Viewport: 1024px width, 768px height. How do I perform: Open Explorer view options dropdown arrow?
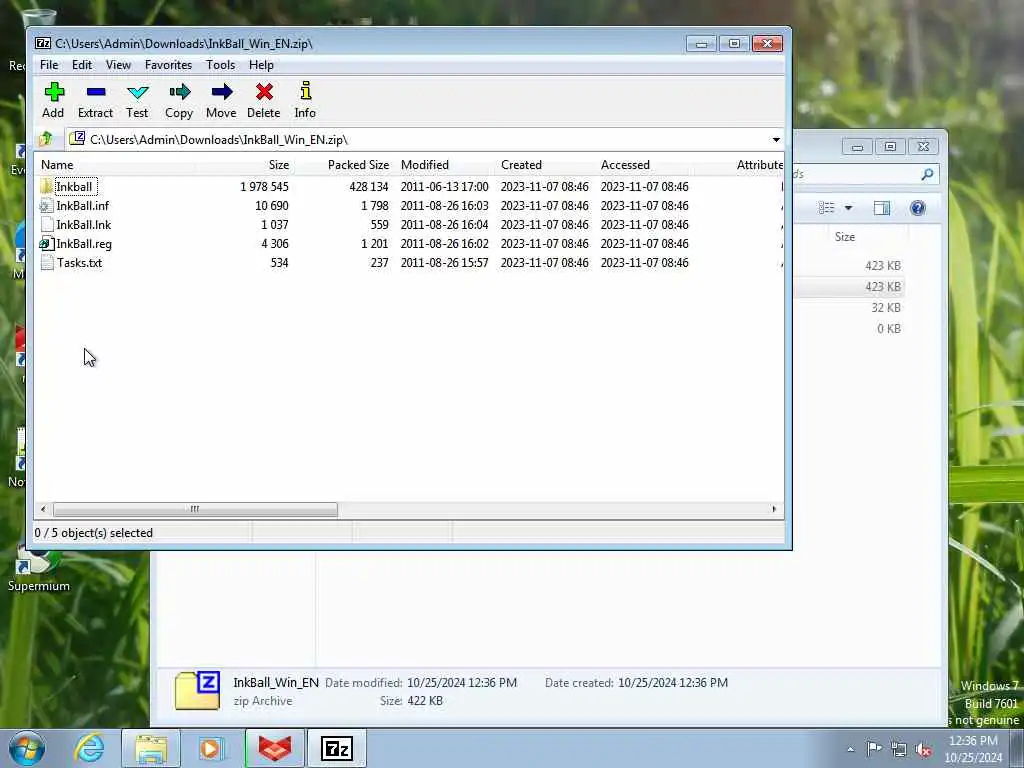click(848, 208)
